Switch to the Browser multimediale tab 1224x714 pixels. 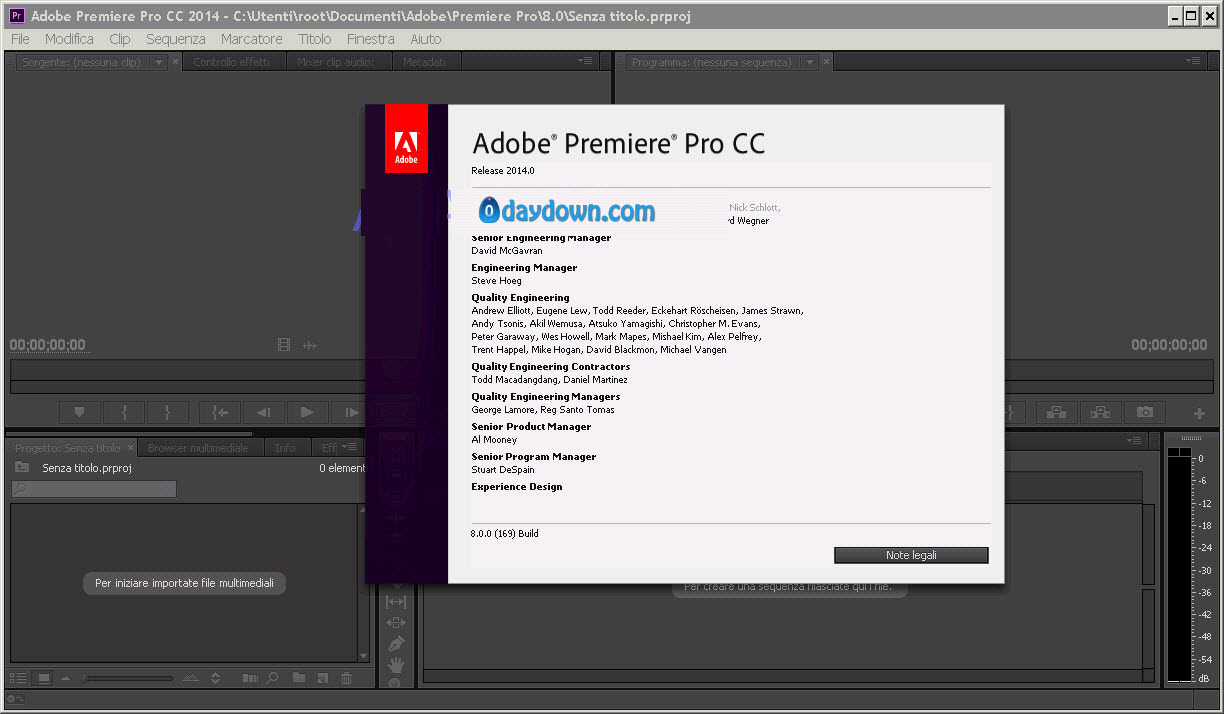tap(198, 448)
